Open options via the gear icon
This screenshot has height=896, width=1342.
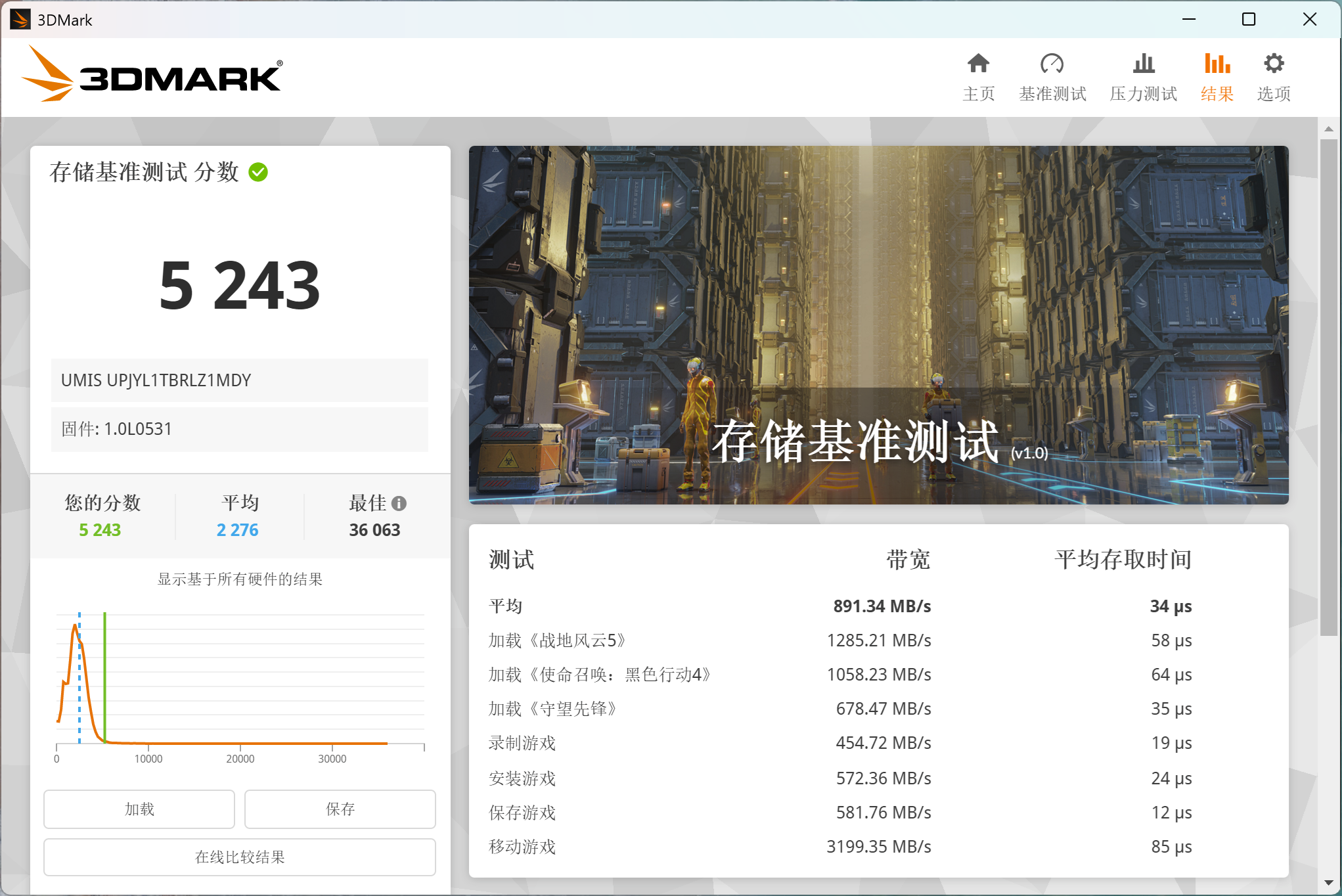[1273, 64]
